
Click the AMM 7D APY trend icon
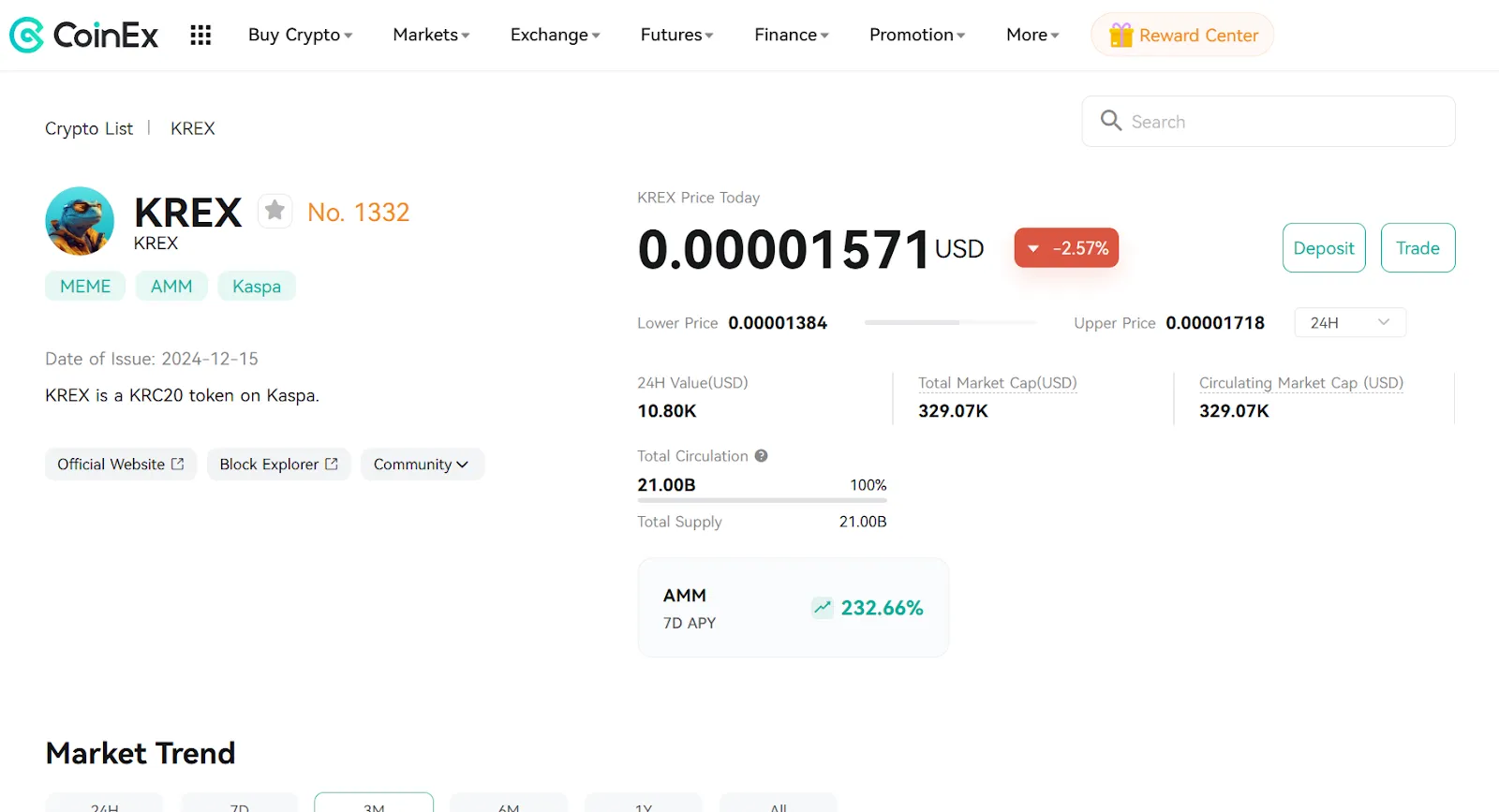pos(823,608)
